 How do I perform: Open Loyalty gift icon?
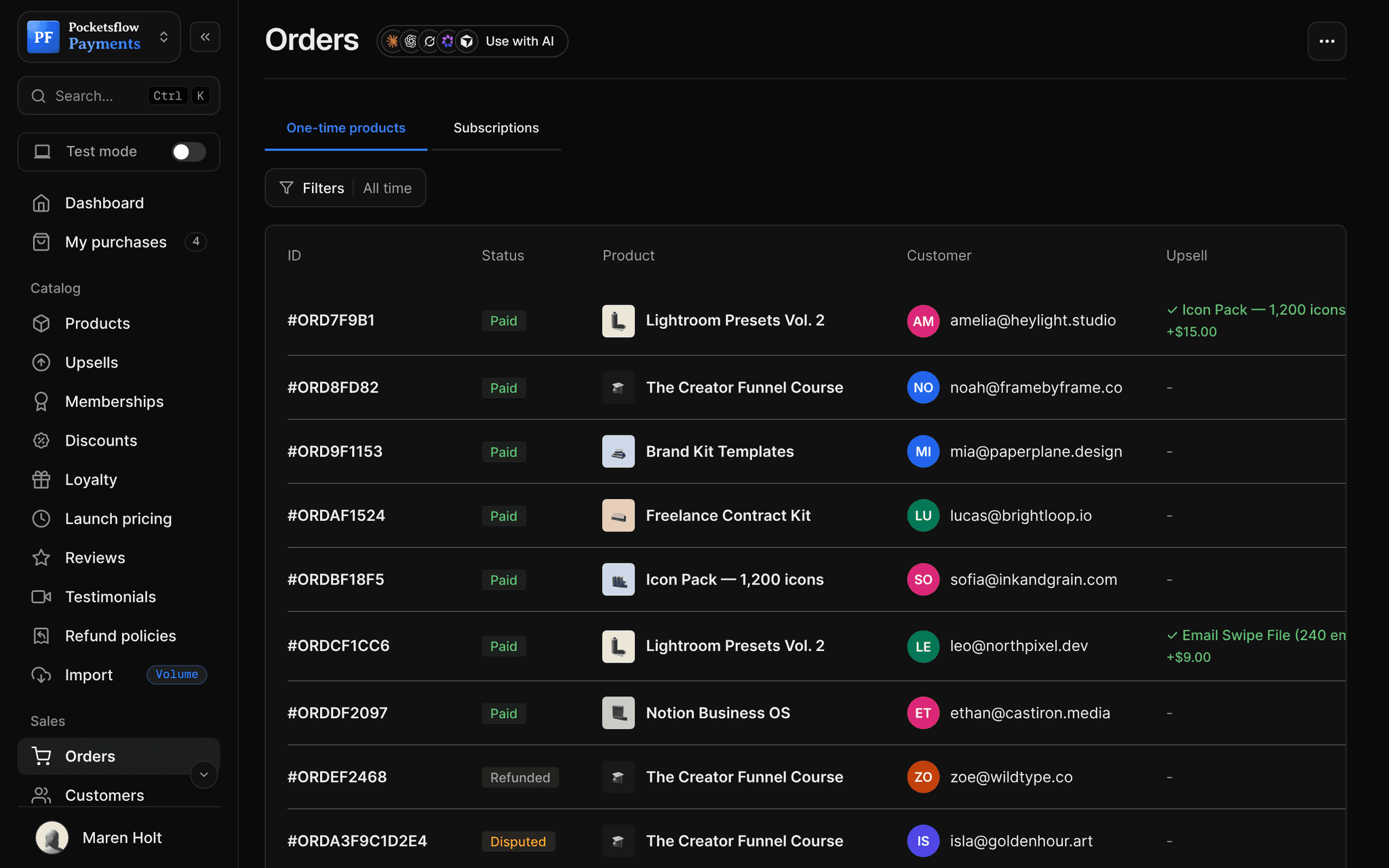tap(41, 479)
